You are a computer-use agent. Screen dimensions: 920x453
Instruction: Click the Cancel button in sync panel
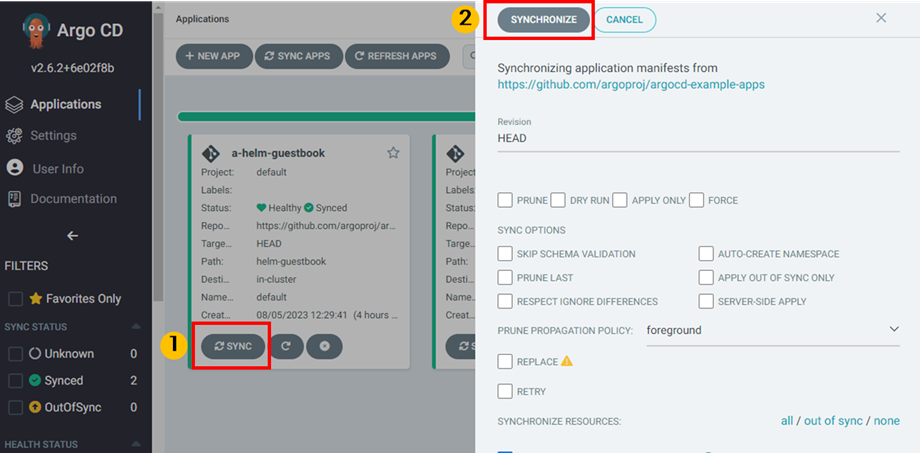[624, 19]
